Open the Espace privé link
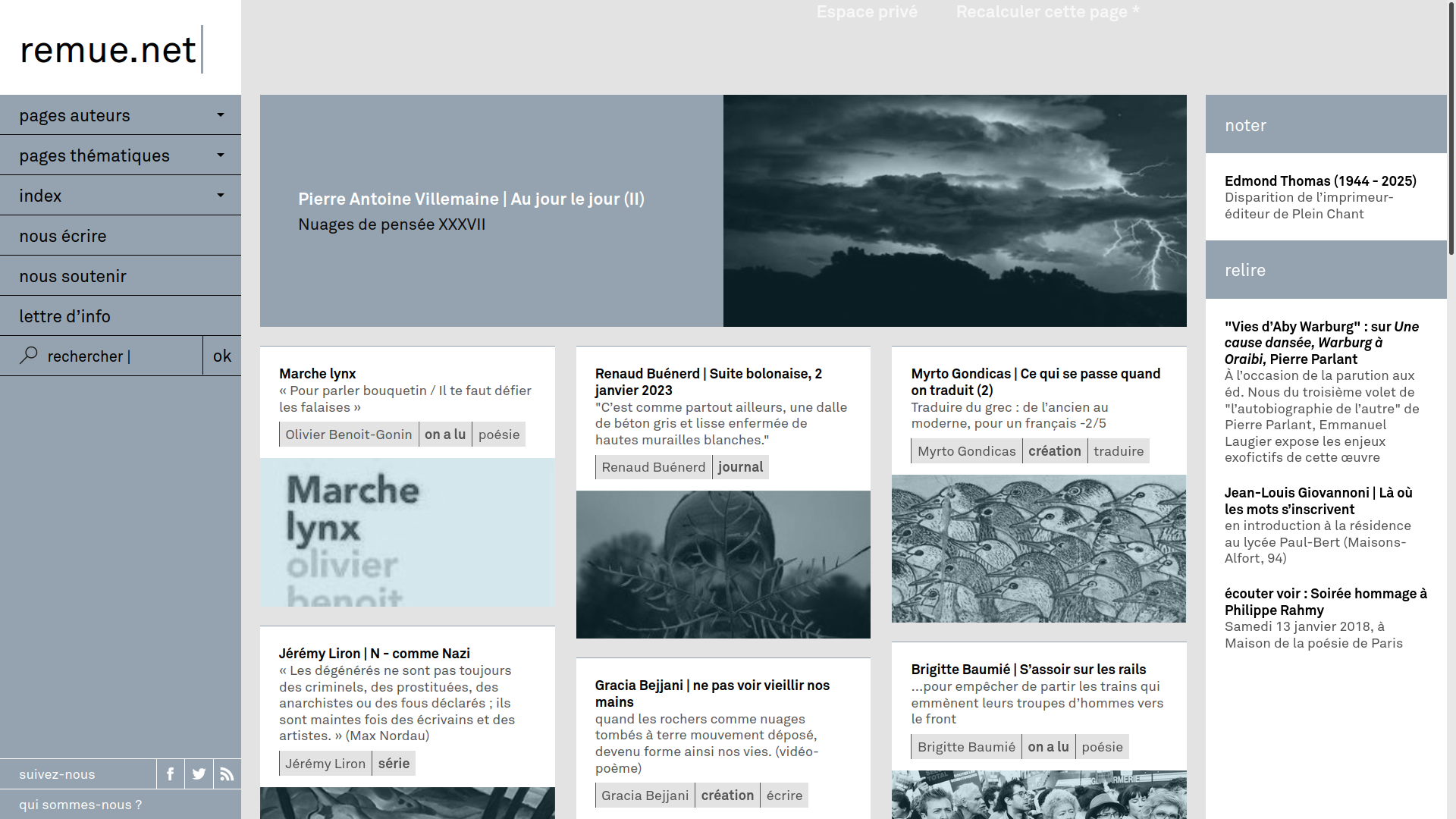The image size is (1456, 819). click(867, 12)
